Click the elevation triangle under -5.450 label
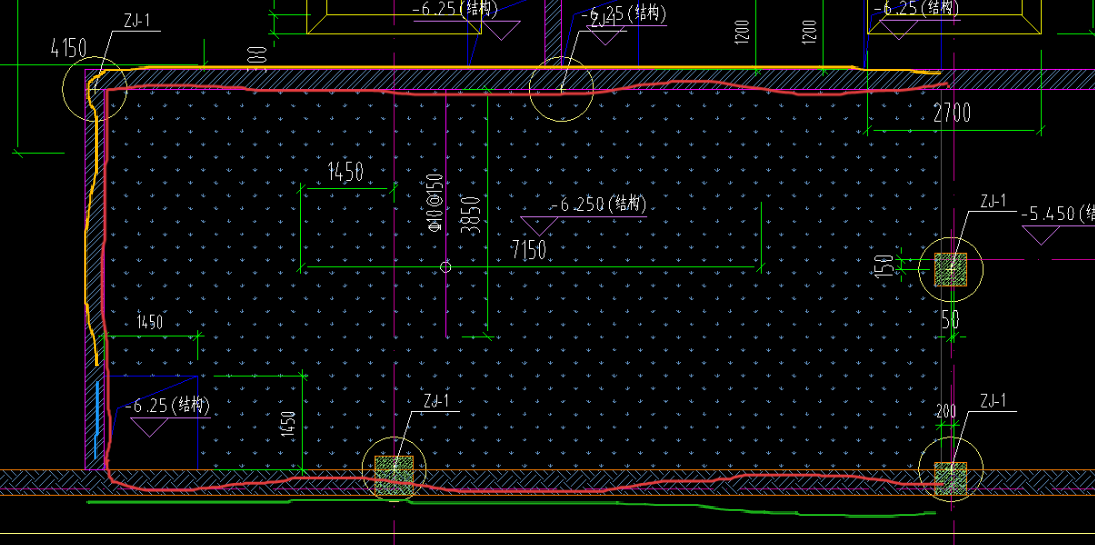 click(x=1041, y=235)
